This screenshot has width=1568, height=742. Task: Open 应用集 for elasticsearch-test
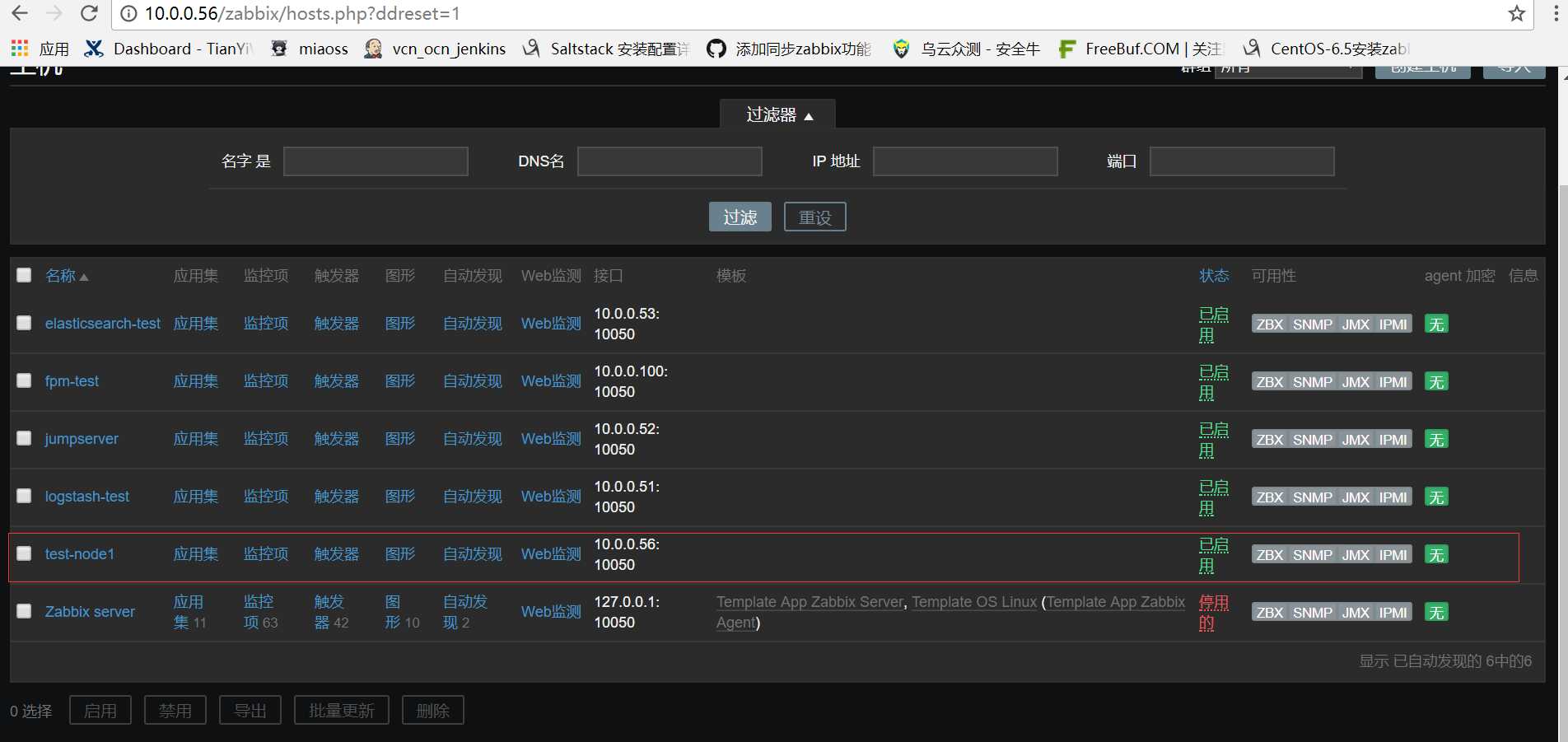pyautogui.click(x=196, y=324)
